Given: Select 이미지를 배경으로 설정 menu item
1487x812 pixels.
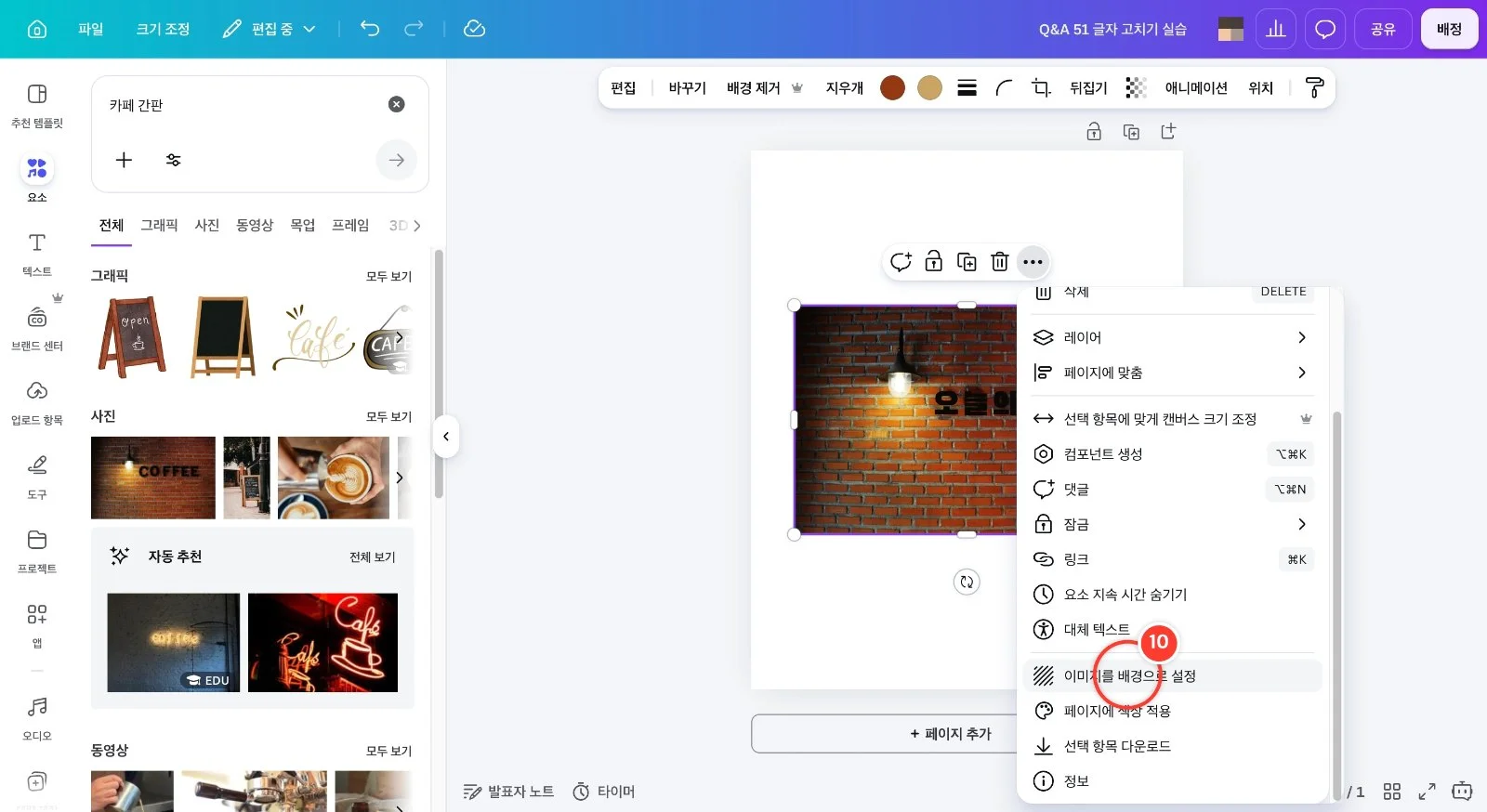Looking at the screenshot, I should [x=1175, y=675].
